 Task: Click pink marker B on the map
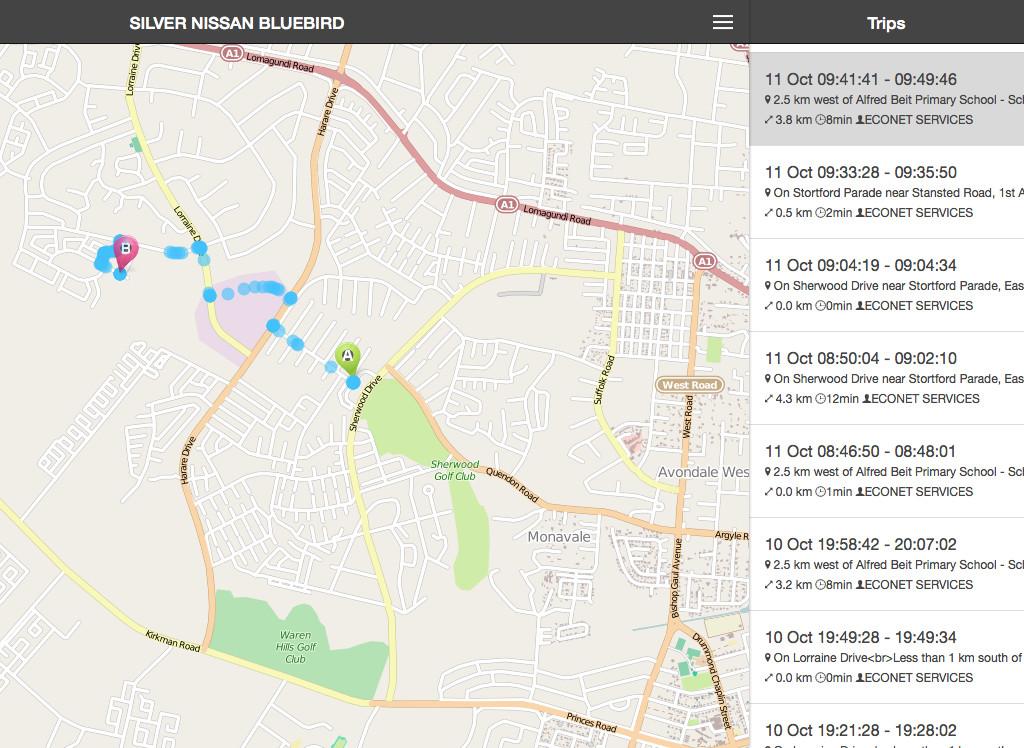click(x=125, y=252)
